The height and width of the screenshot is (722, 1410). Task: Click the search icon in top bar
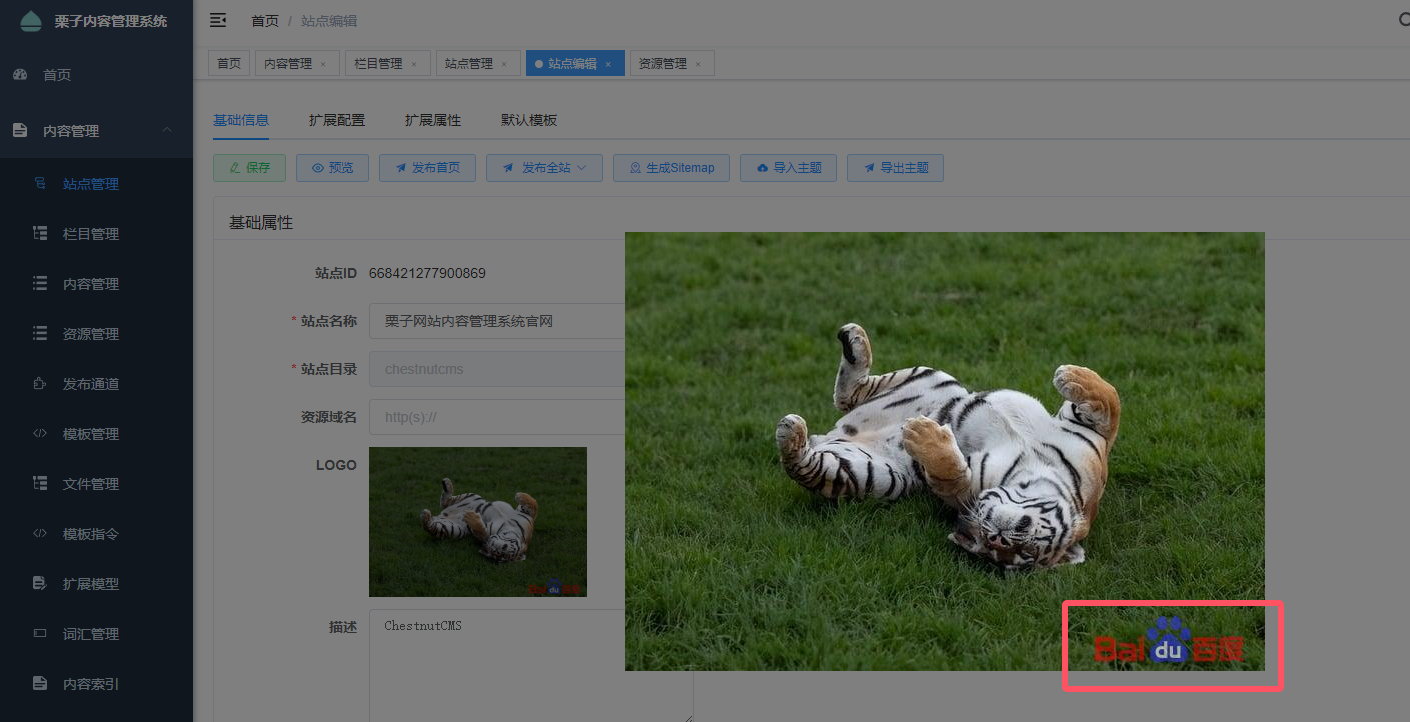coord(1402,20)
